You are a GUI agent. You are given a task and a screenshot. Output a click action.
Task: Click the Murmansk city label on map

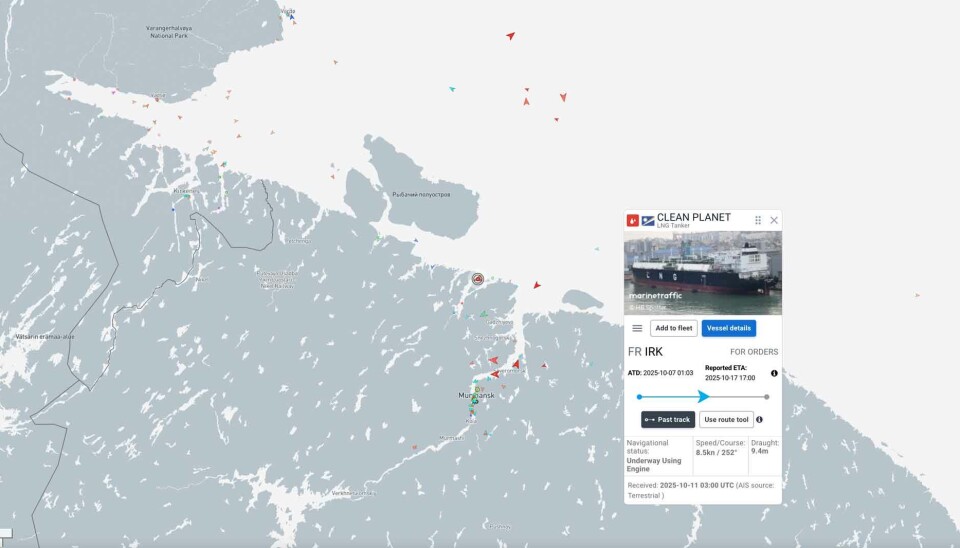(477, 396)
